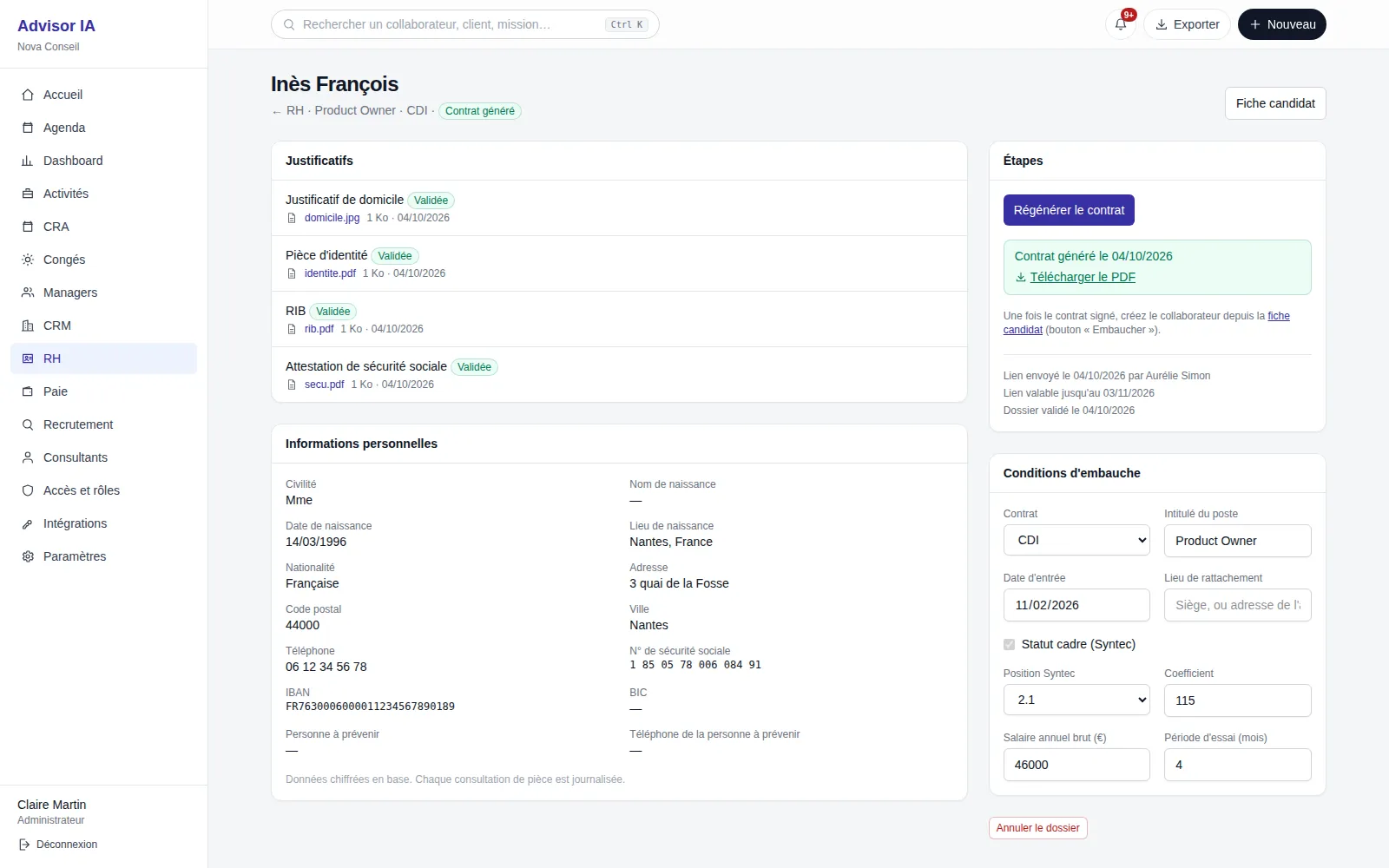The width and height of the screenshot is (1389, 868).
Task: Click the Accès et rôles shield icon
Action: (x=28, y=490)
